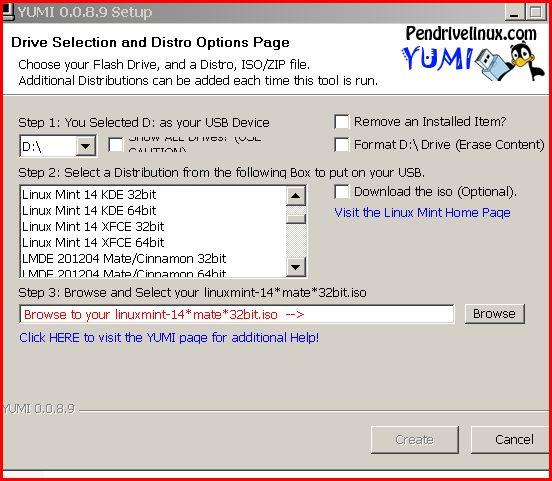Click the ISO path input field
552x481 pixels.
tap(237, 314)
